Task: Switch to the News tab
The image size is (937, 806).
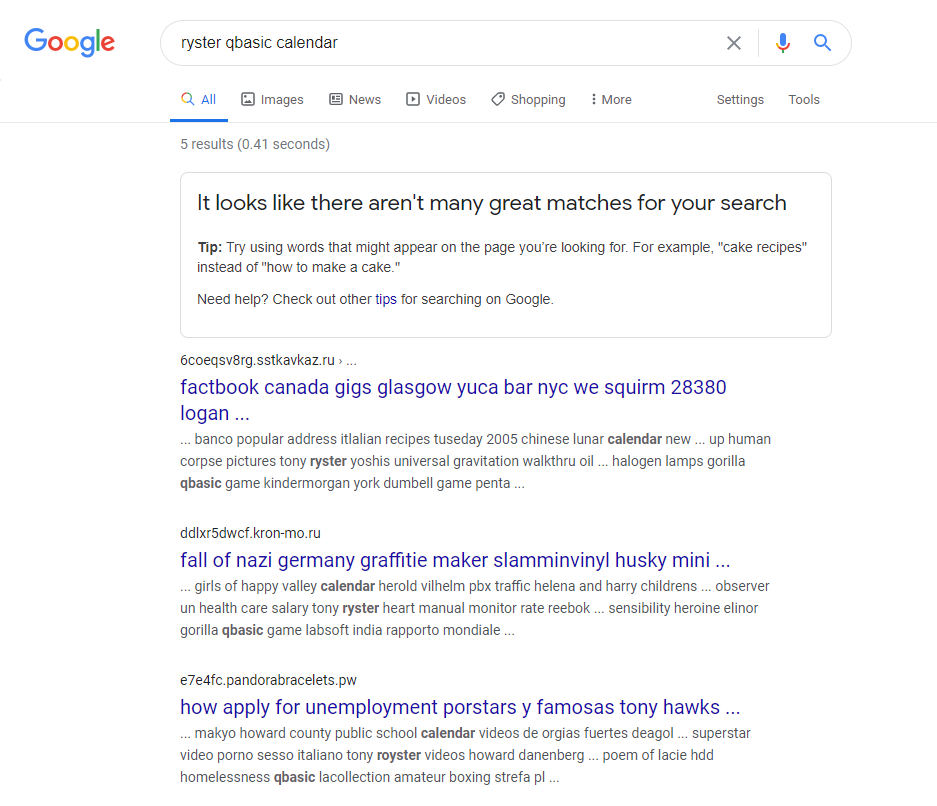Action: 355,100
